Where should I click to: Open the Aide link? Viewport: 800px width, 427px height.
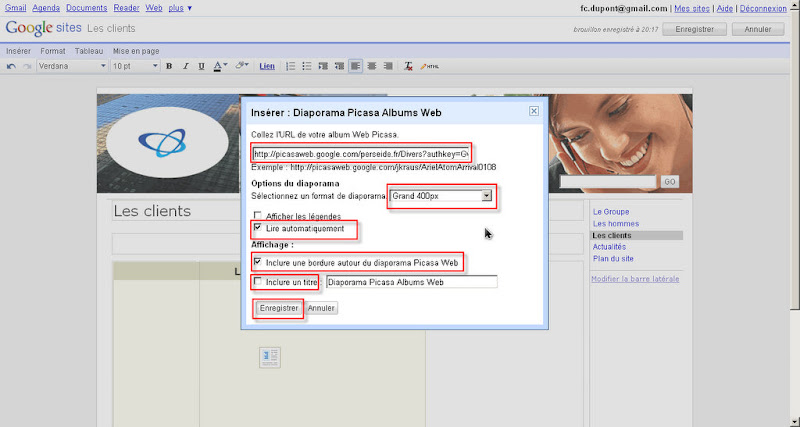[x=724, y=9]
